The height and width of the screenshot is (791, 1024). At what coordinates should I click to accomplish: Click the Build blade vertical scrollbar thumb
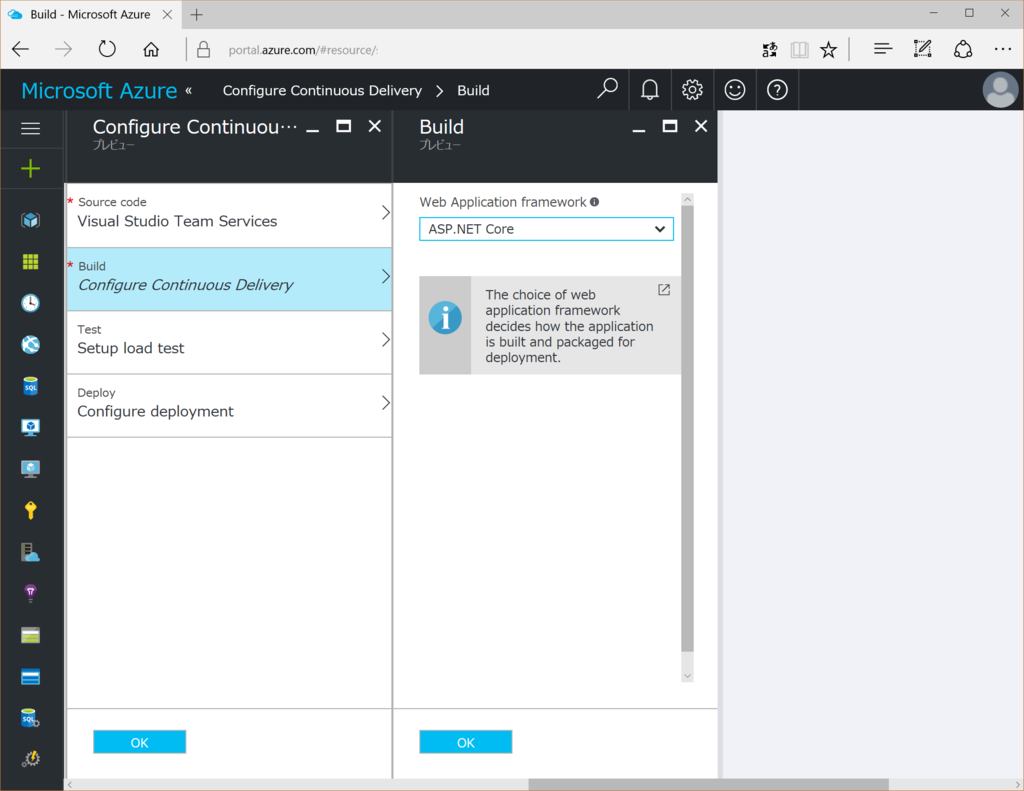(687, 428)
